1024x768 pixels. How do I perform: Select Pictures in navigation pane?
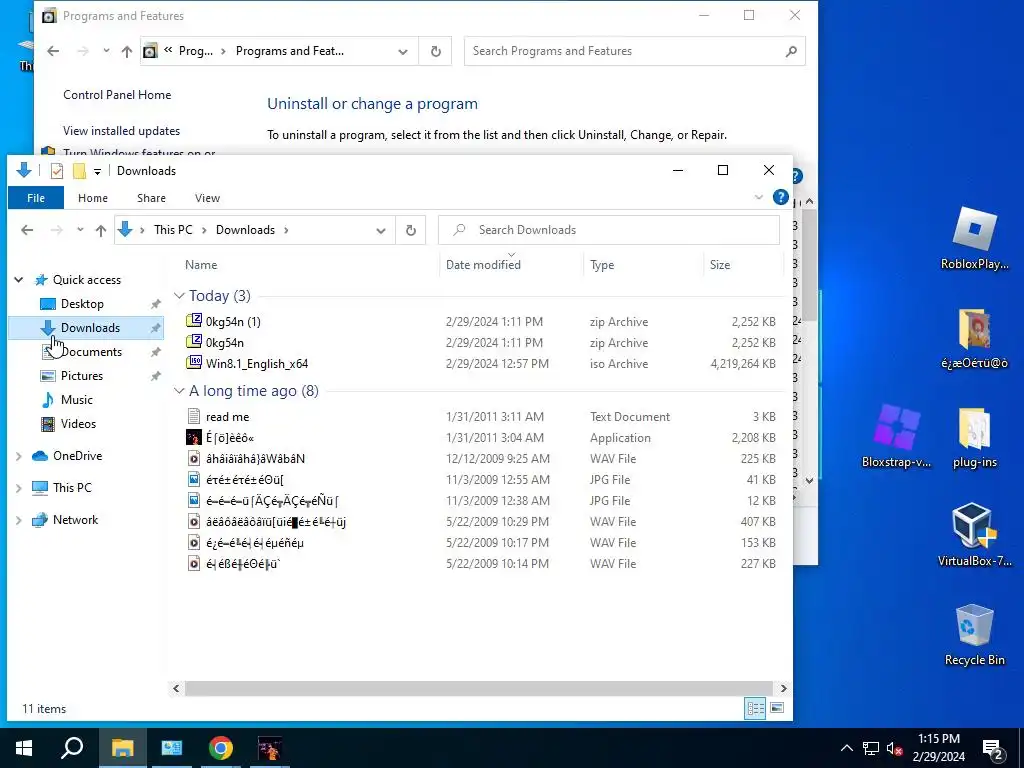tap(82, 376)
